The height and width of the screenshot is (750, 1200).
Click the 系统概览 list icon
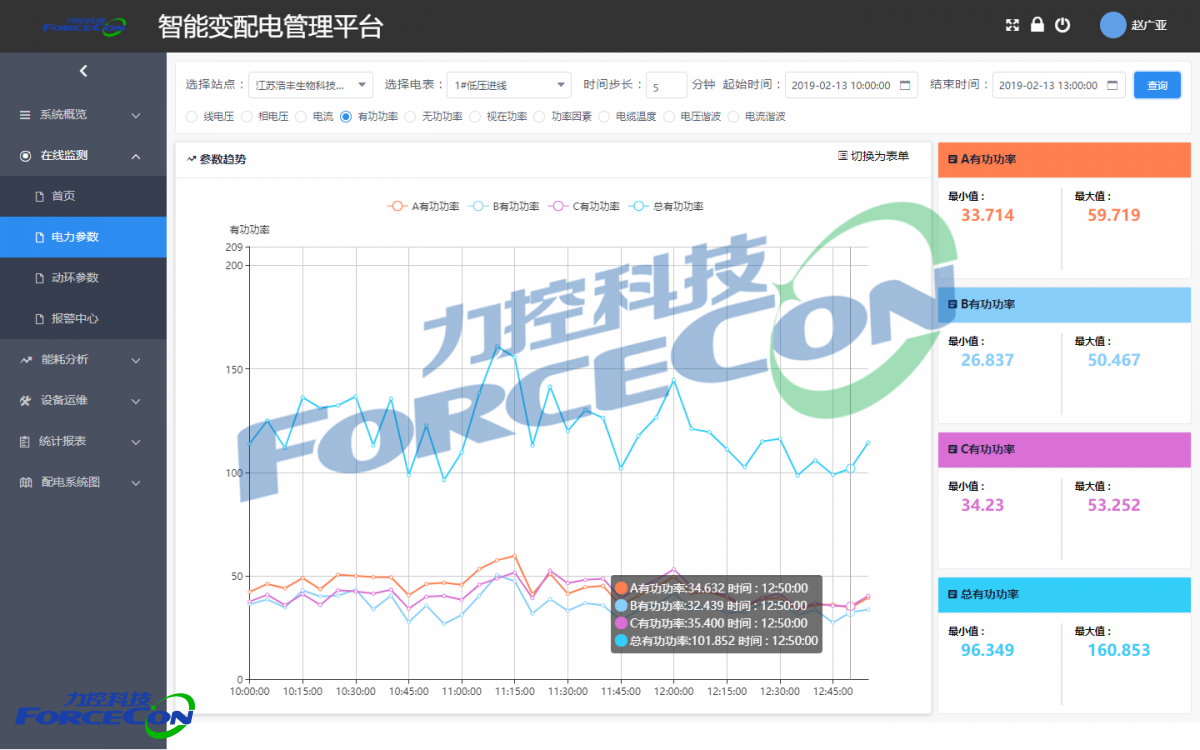point(25,115)
